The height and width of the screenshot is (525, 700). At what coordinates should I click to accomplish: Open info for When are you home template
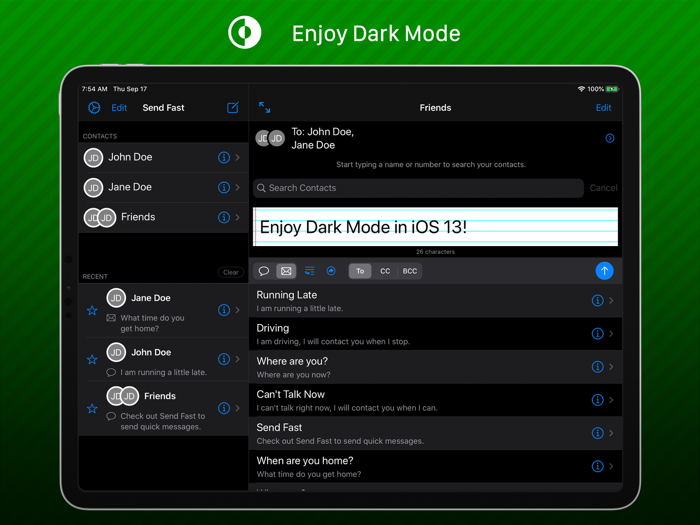click(597, 466)
